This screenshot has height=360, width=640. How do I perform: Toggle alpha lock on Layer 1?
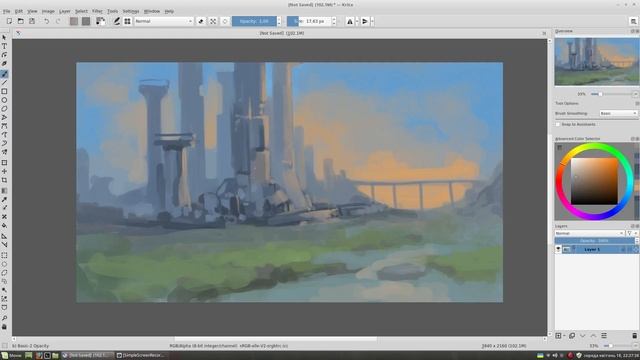click(636, 249)
